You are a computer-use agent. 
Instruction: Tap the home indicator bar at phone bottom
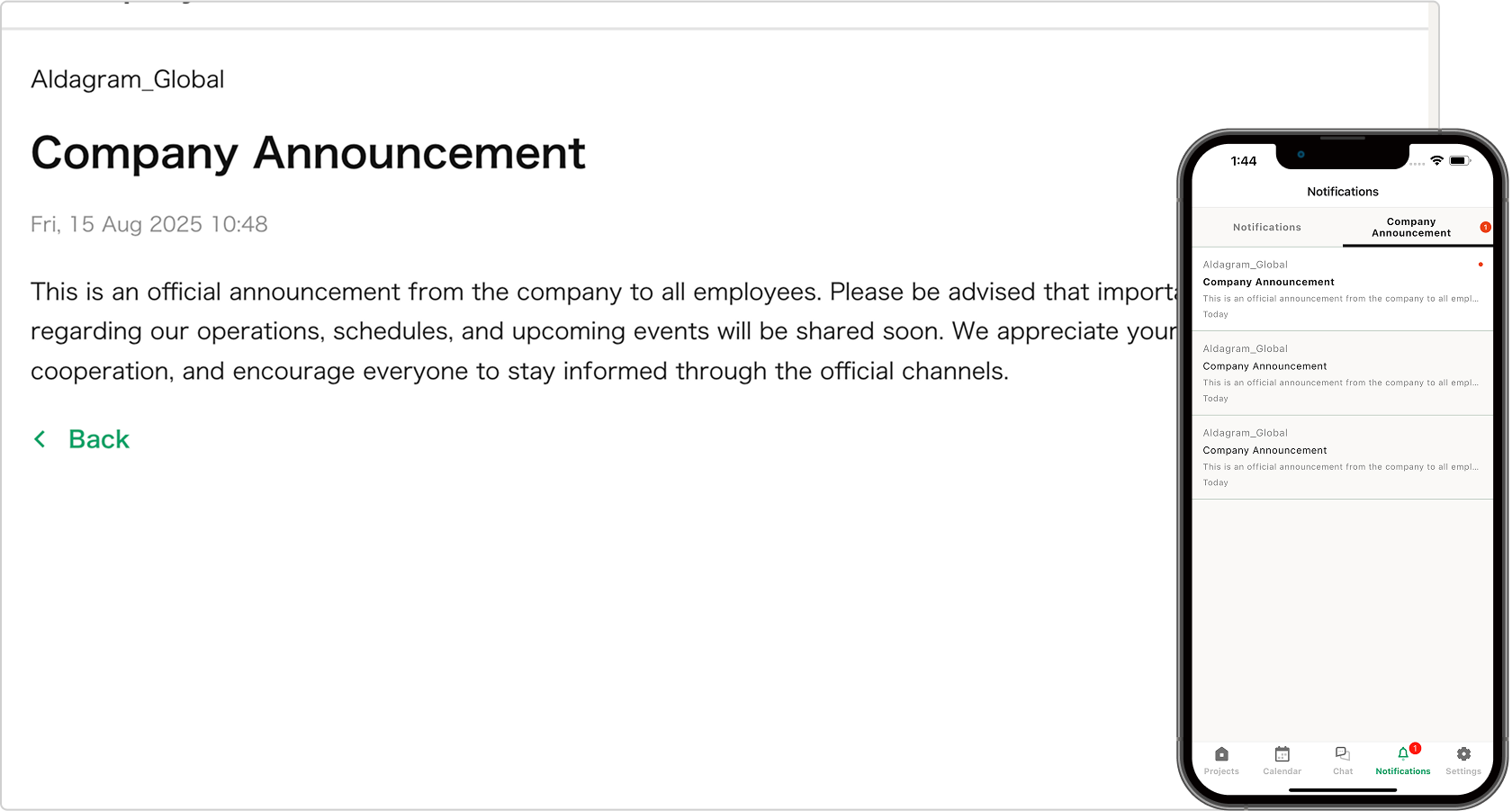(1343, 790)
